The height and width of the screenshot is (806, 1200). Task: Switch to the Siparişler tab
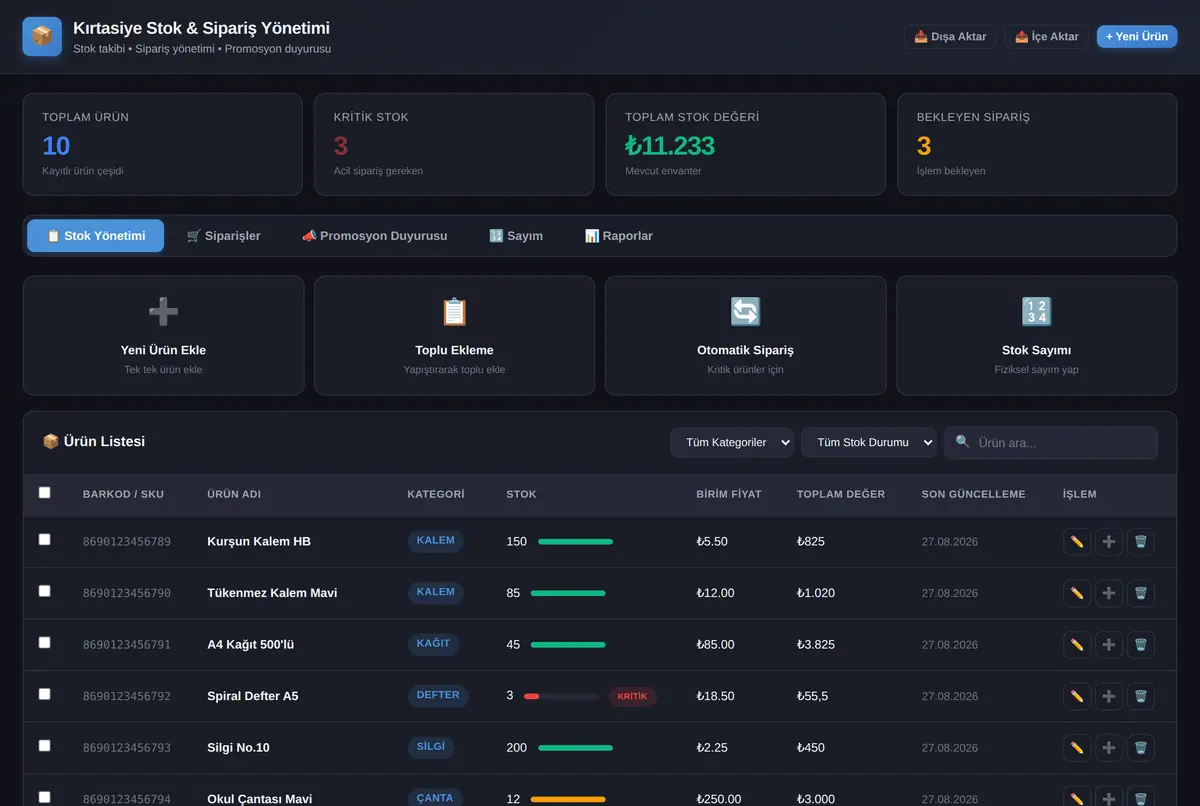pos(223,236)
